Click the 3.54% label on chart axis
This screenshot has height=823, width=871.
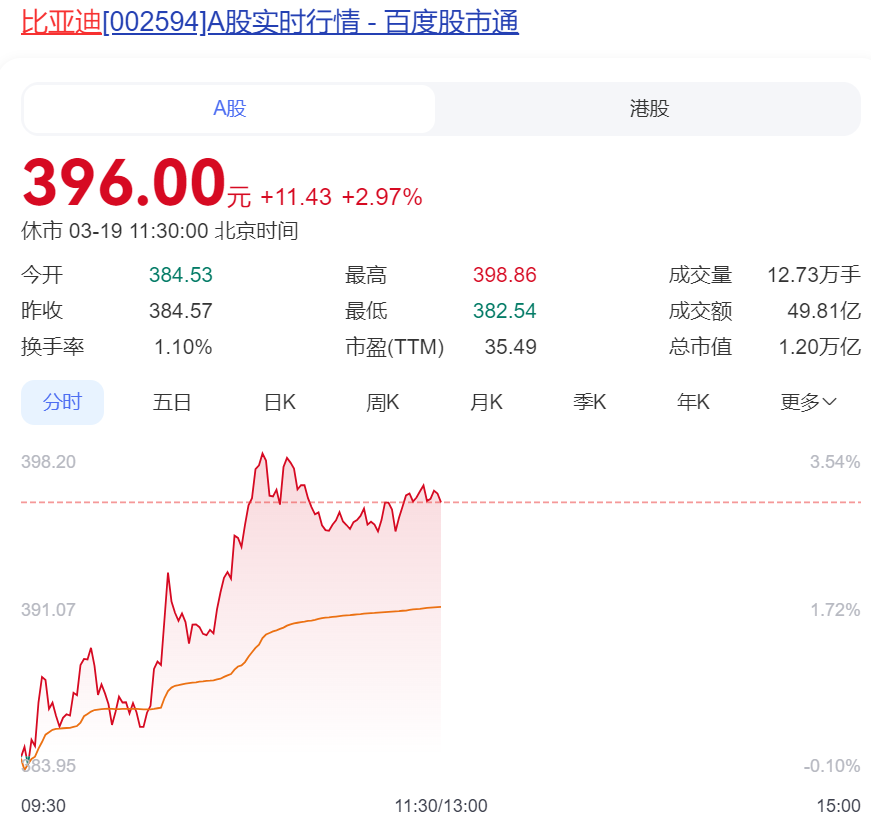click(x=834, y=462)
